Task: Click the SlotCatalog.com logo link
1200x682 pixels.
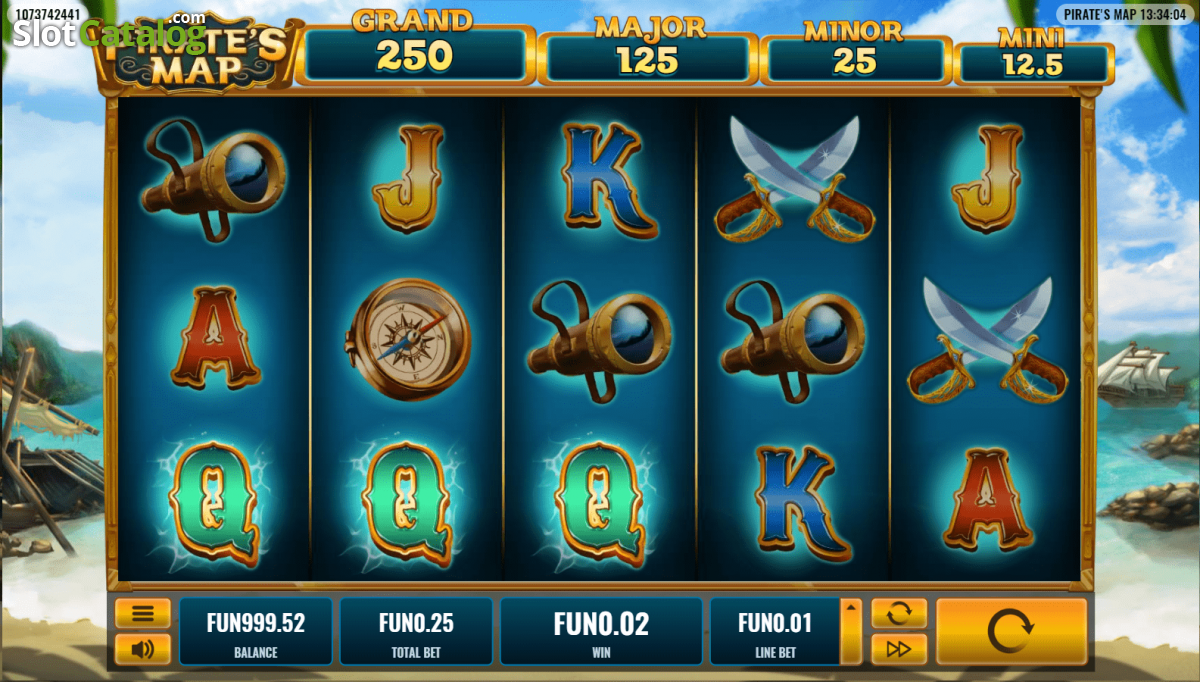Action: coord(108,32)
